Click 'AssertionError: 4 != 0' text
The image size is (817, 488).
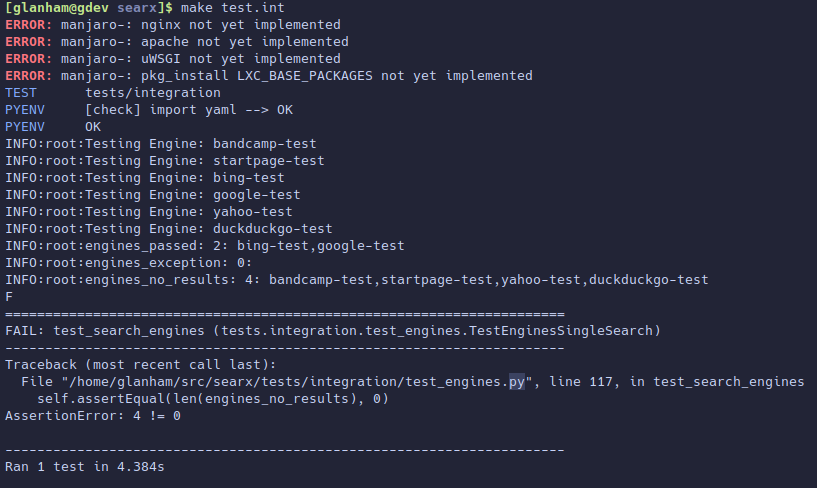93,416
